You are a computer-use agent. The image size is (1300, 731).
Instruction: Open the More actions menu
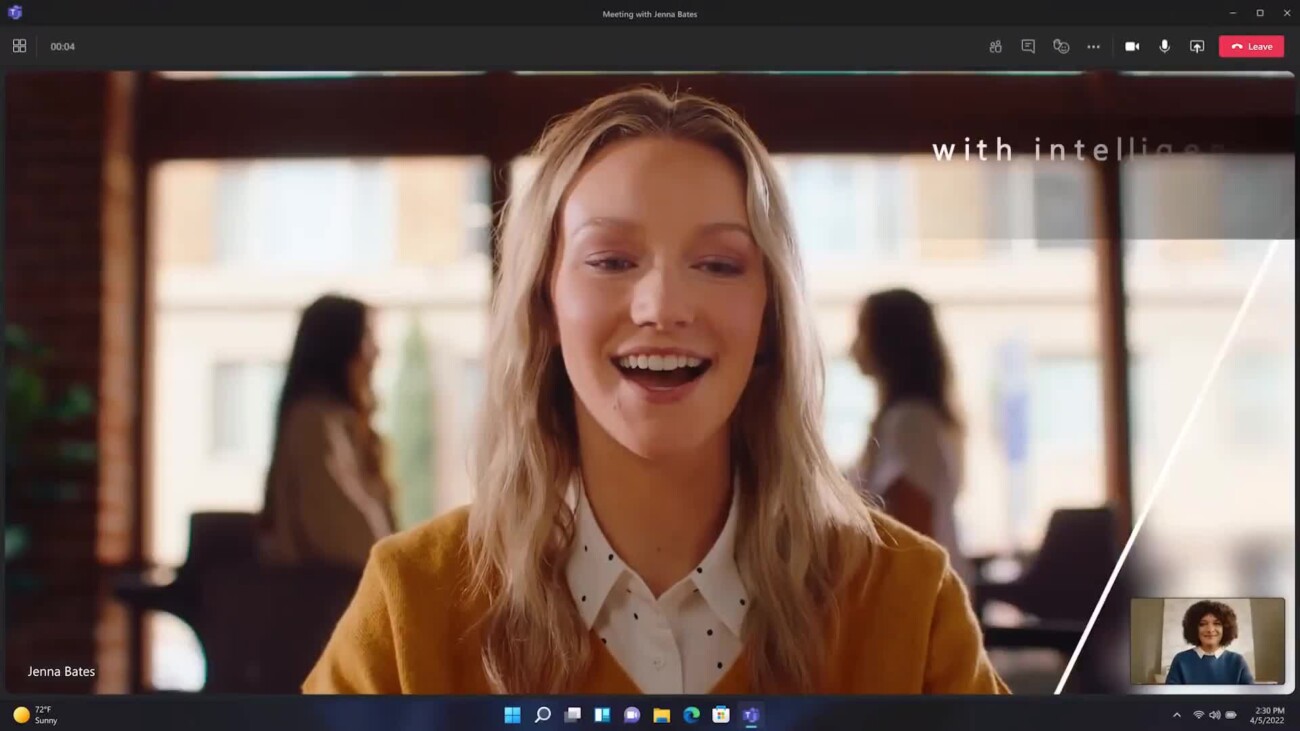[1093, 46]
